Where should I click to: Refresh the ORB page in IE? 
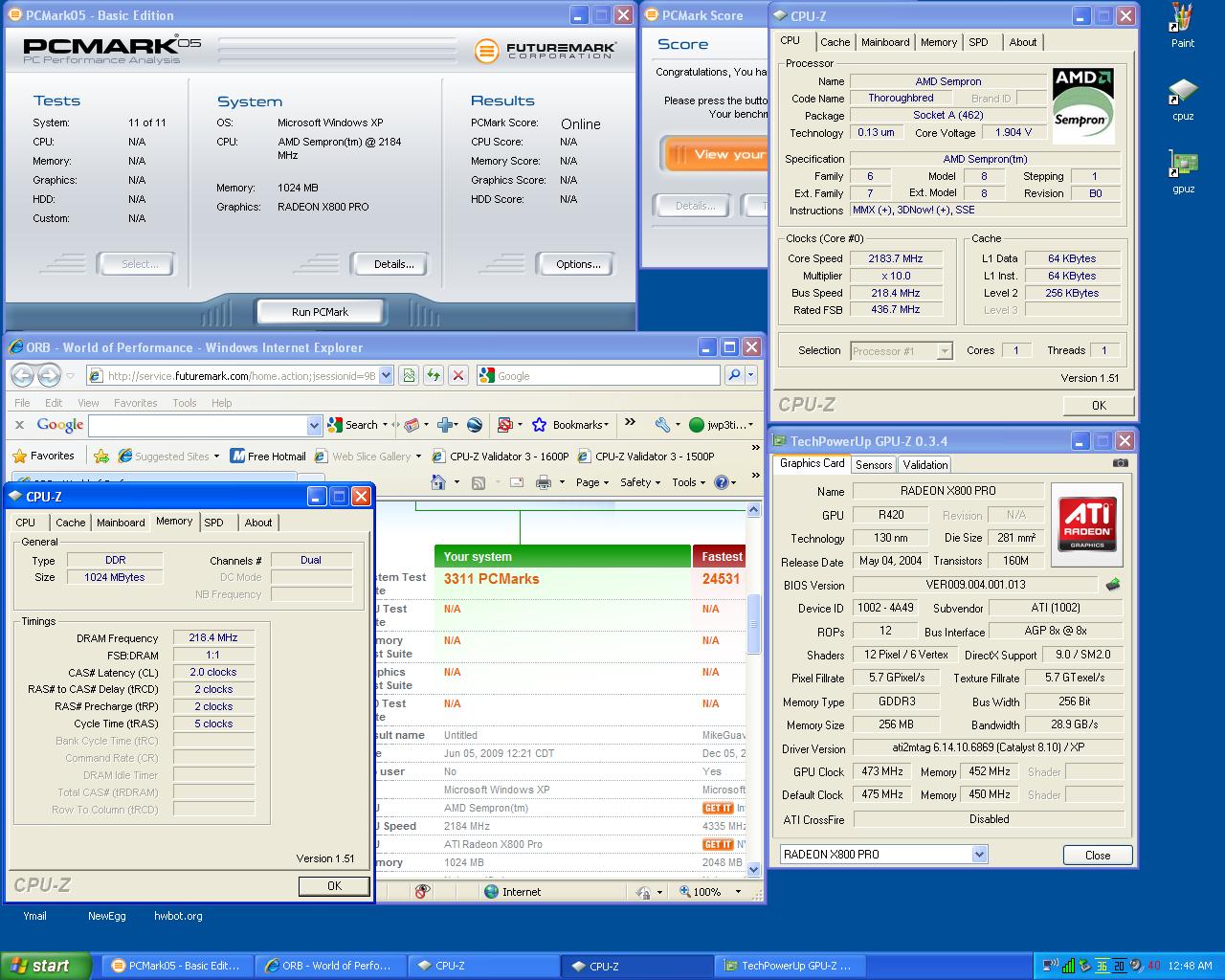[x=434, y=375]
